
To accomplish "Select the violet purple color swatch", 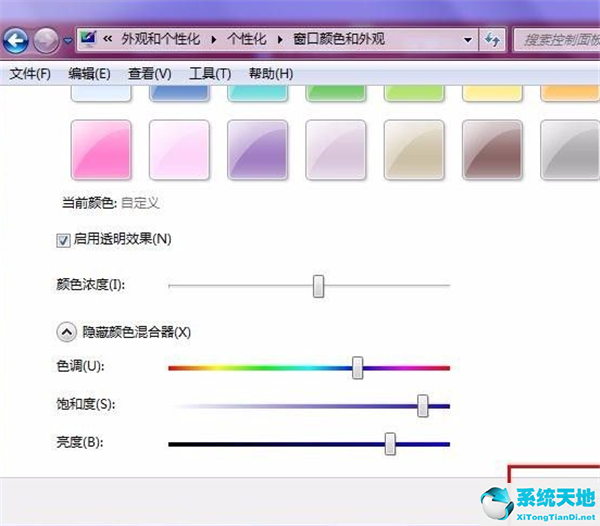I will 258,150.
